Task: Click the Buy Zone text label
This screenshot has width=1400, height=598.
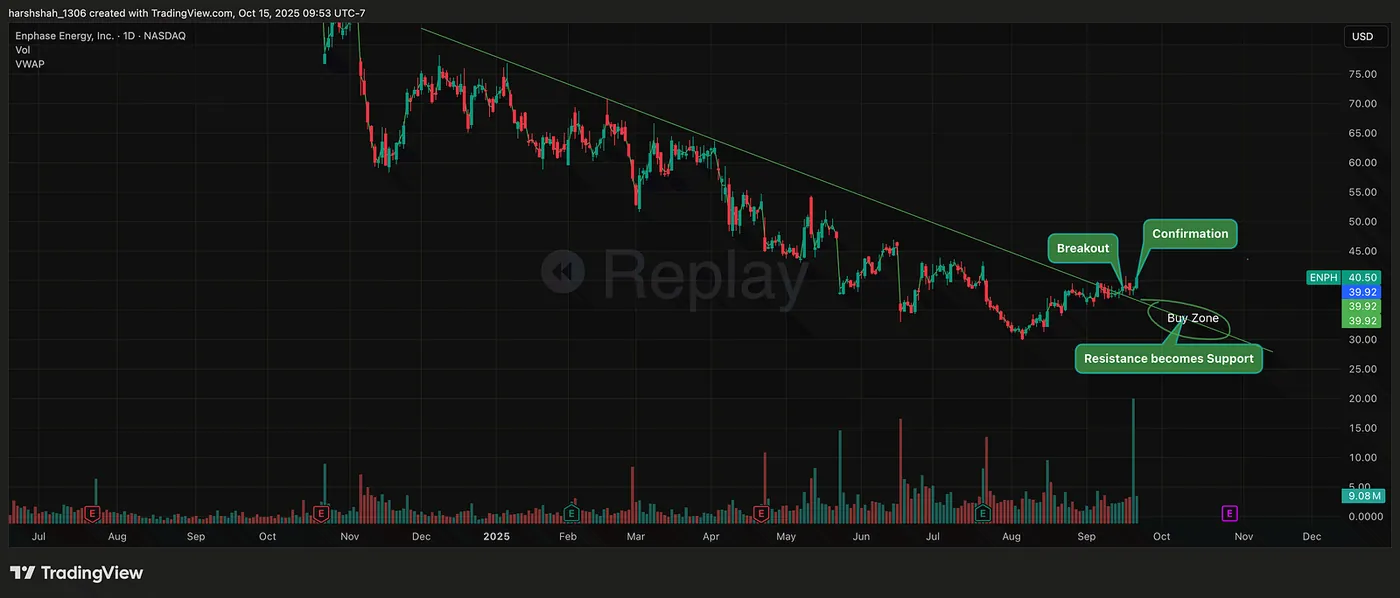Action: (1193, 318)
